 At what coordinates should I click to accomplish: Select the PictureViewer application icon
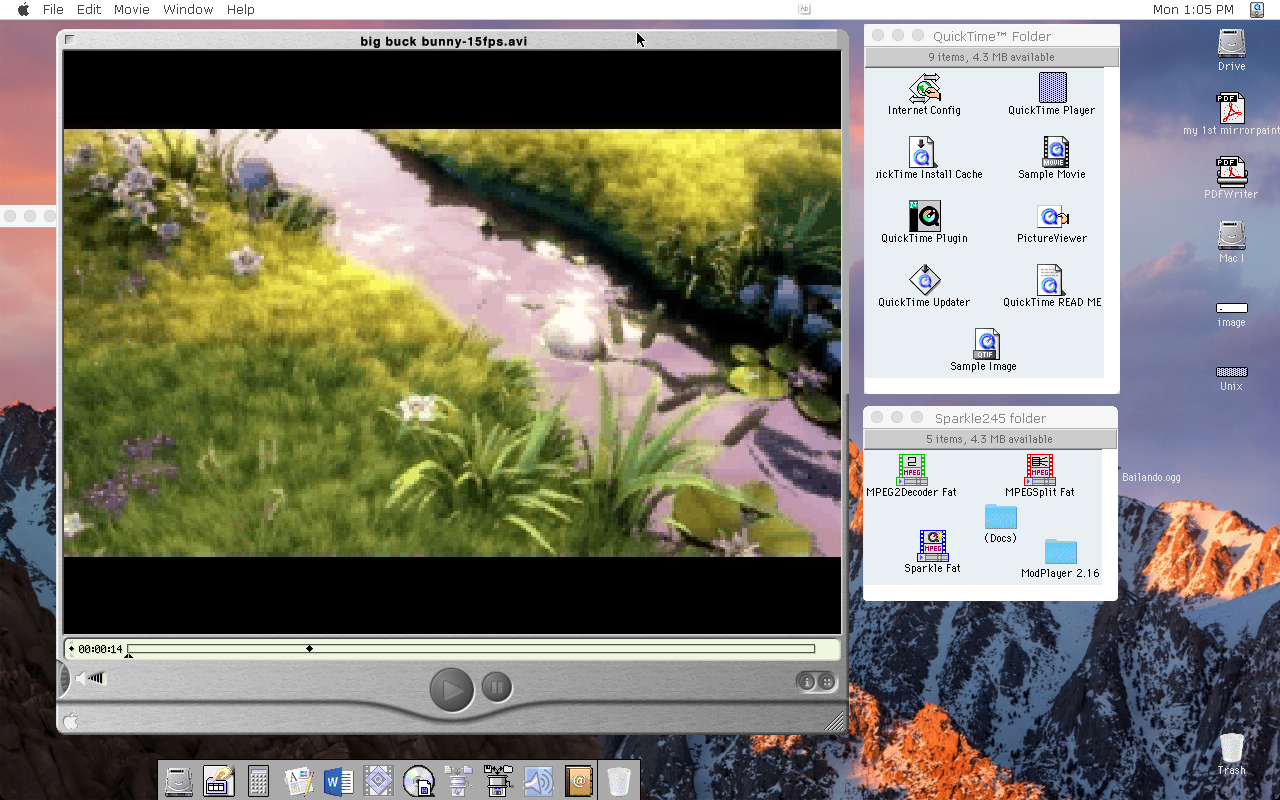pos(1052,216)
